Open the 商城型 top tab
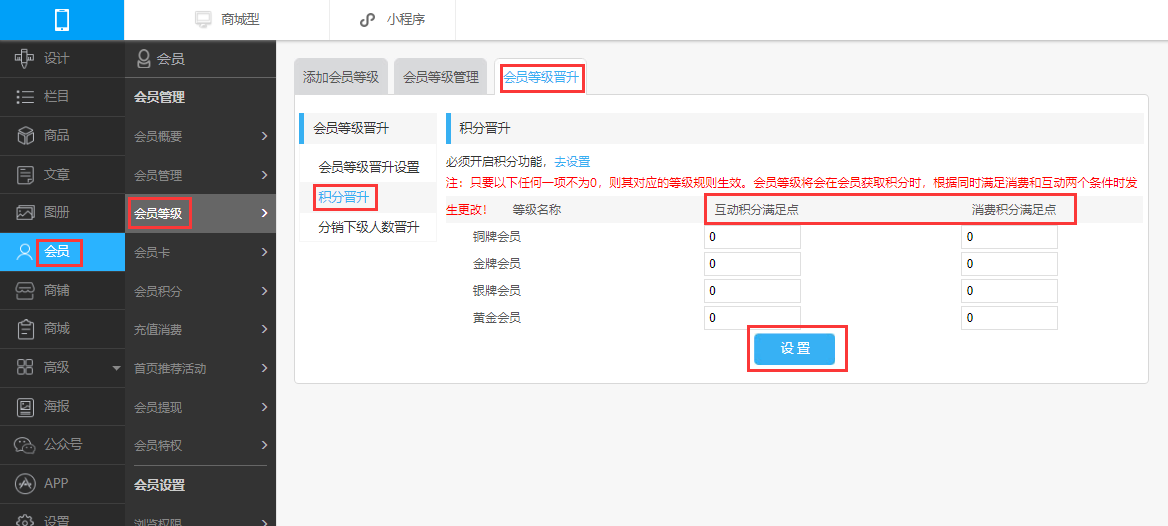This screenshot has width=1168, height=526. [226, 20]
